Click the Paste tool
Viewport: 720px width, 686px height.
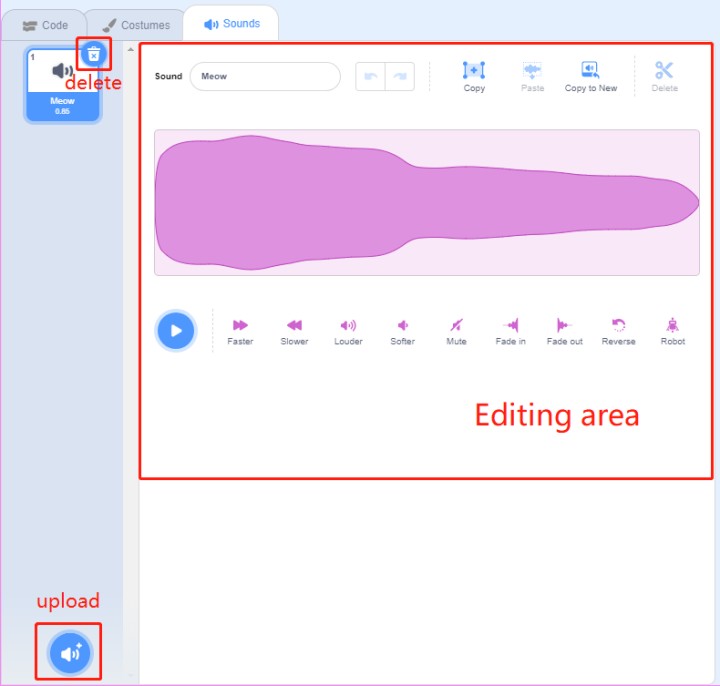(x=532, y=77)
